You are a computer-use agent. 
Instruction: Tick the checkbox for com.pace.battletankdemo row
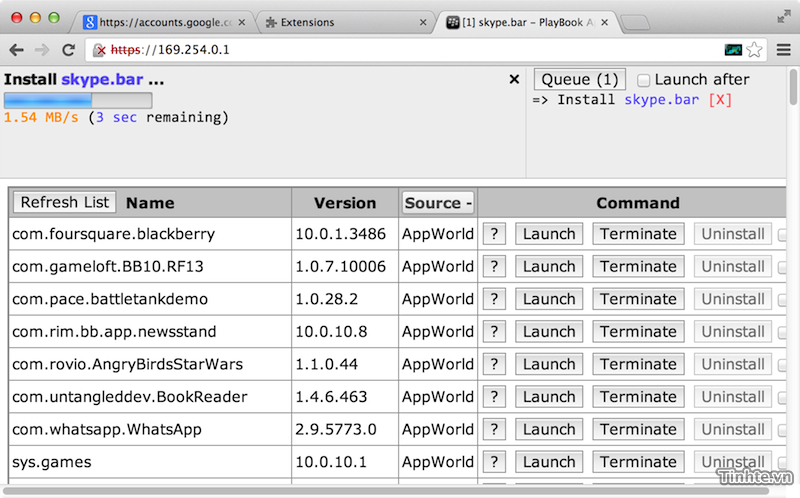click(x=782, y=300)
